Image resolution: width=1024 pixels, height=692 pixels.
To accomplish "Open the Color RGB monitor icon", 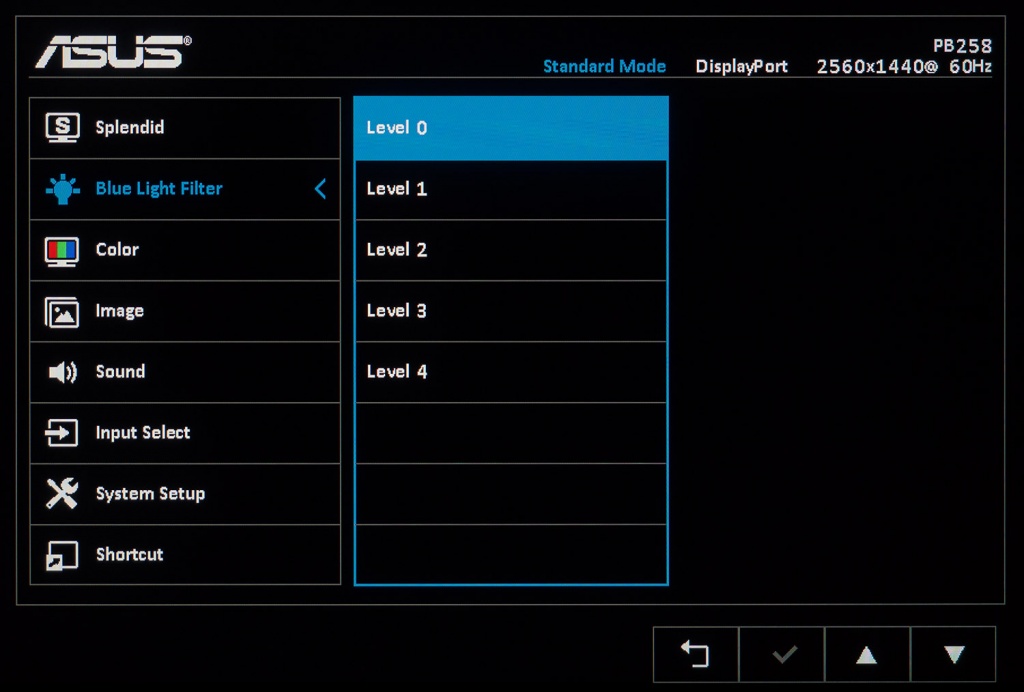I will tap(62, 251).
